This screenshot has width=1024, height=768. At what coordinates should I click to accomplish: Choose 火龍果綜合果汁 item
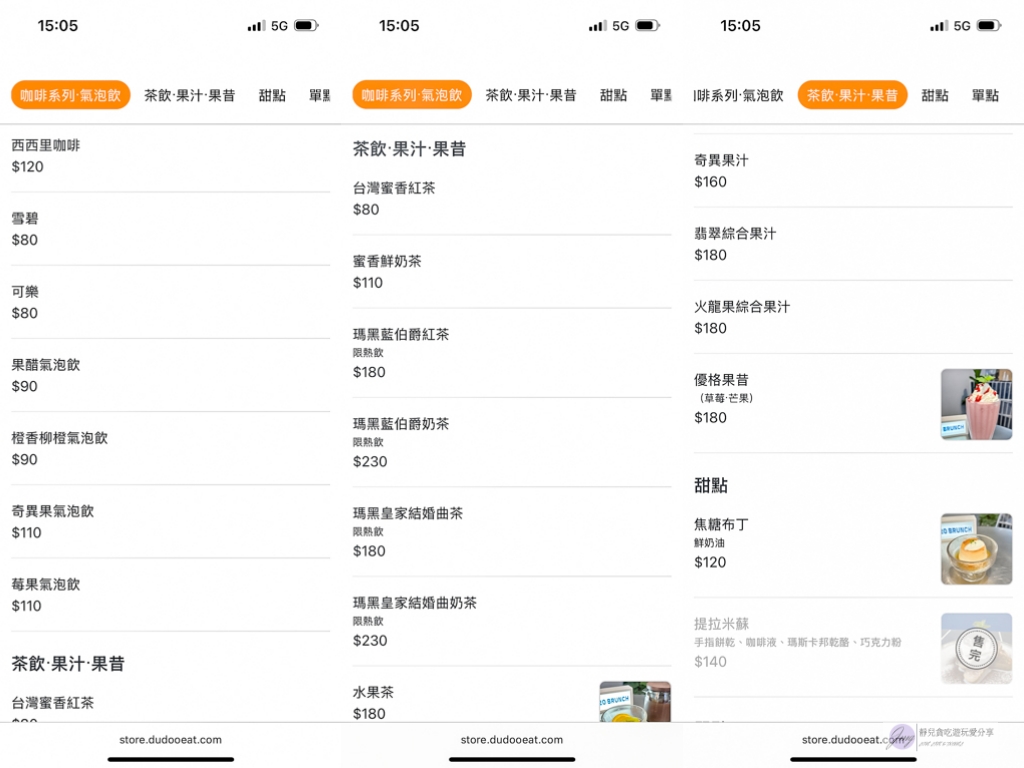coord(853,317)
